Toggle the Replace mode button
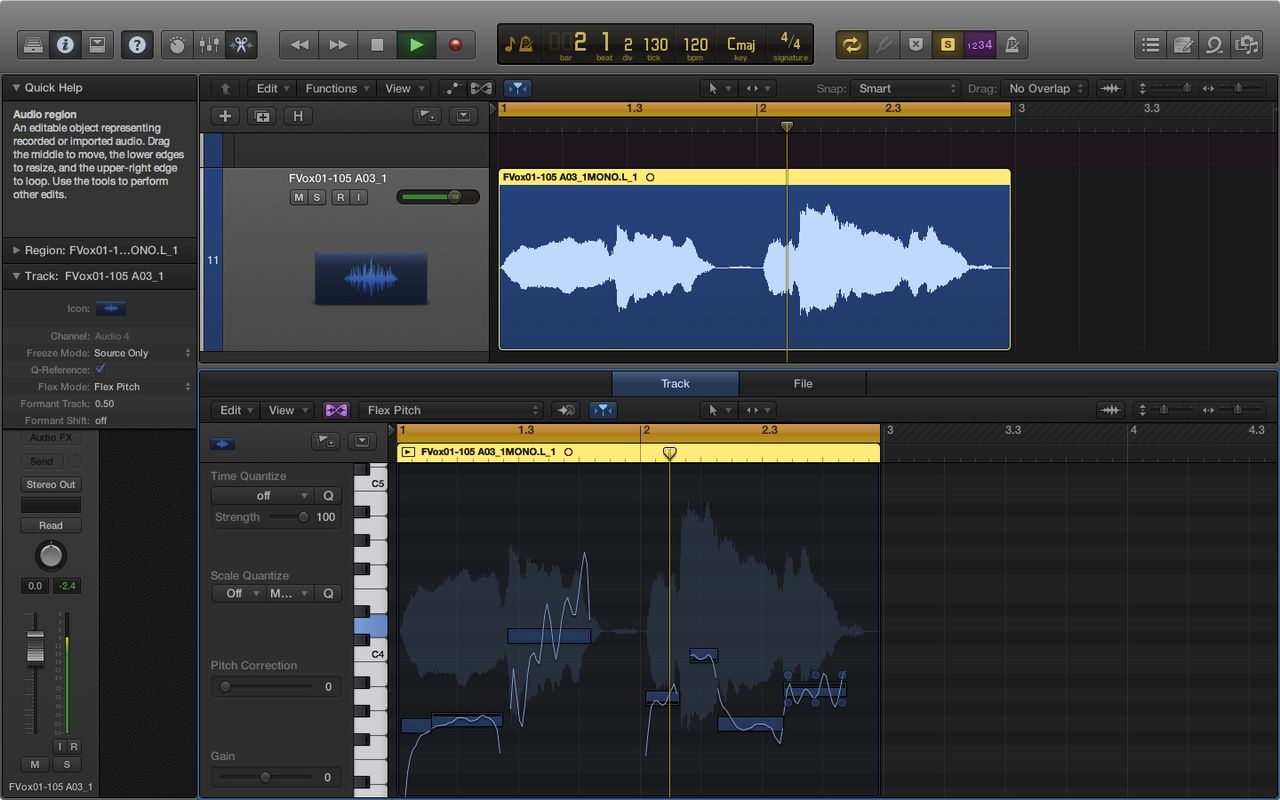 915,44
